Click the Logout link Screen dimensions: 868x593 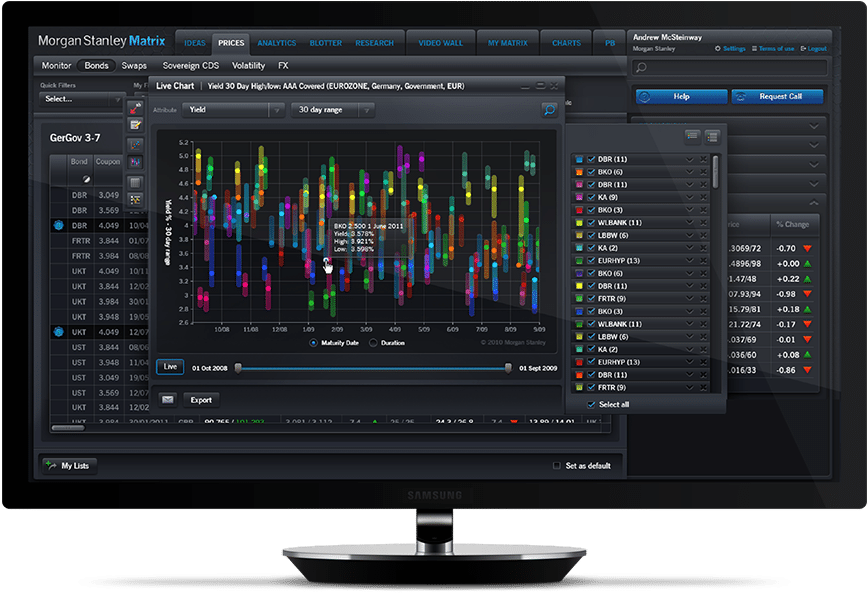[814, 49]
